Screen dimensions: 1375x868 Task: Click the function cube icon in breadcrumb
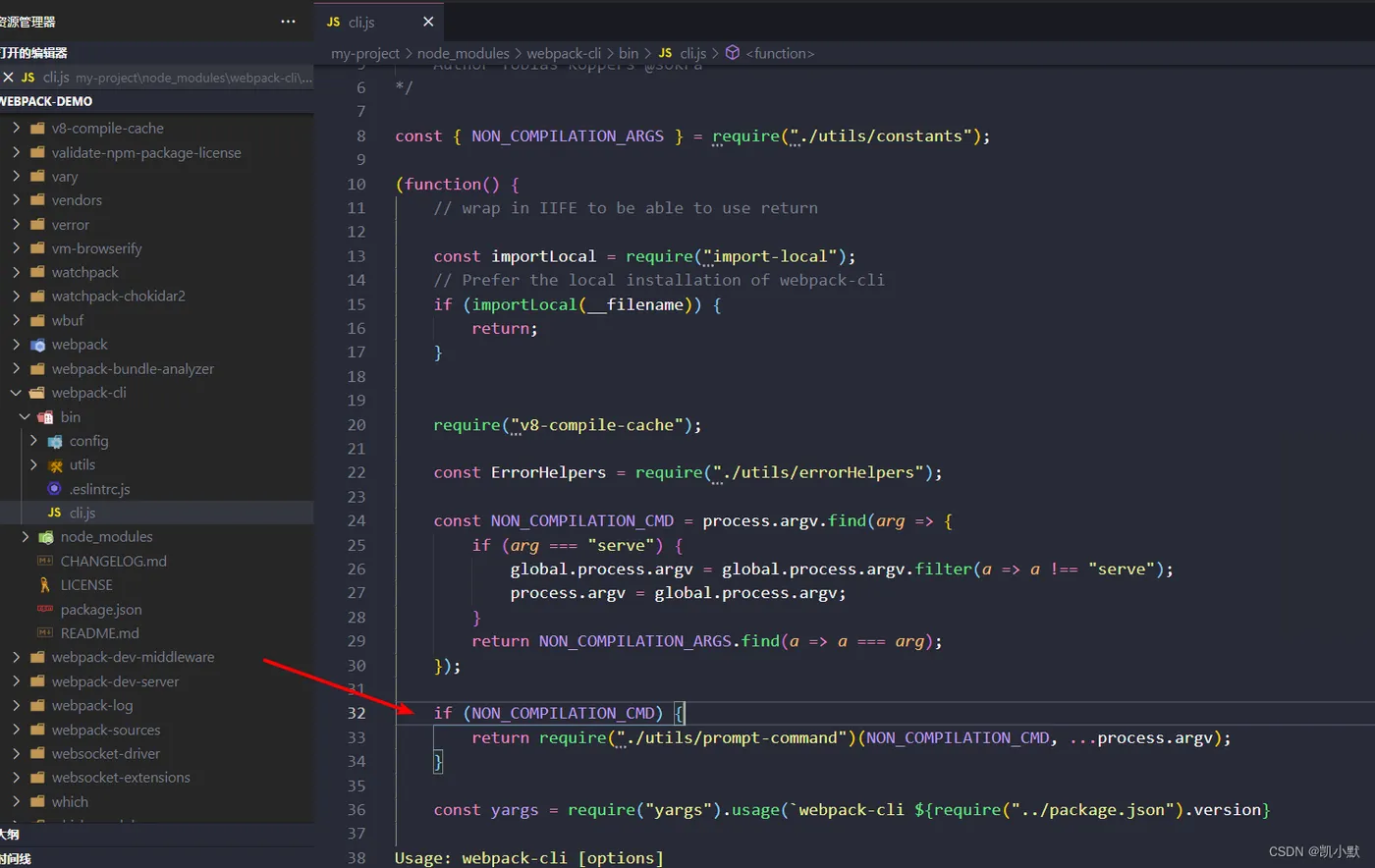(x=733, y=53)
